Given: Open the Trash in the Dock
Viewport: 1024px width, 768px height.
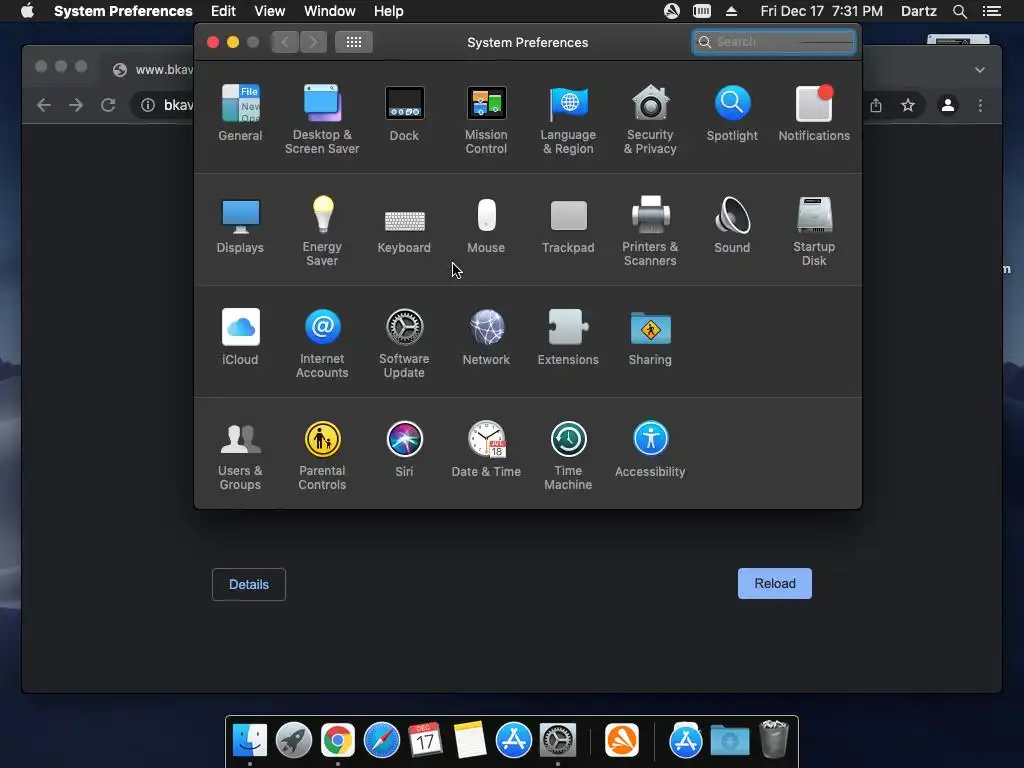Looking at the screenshot, I should (x=775, y=739).
